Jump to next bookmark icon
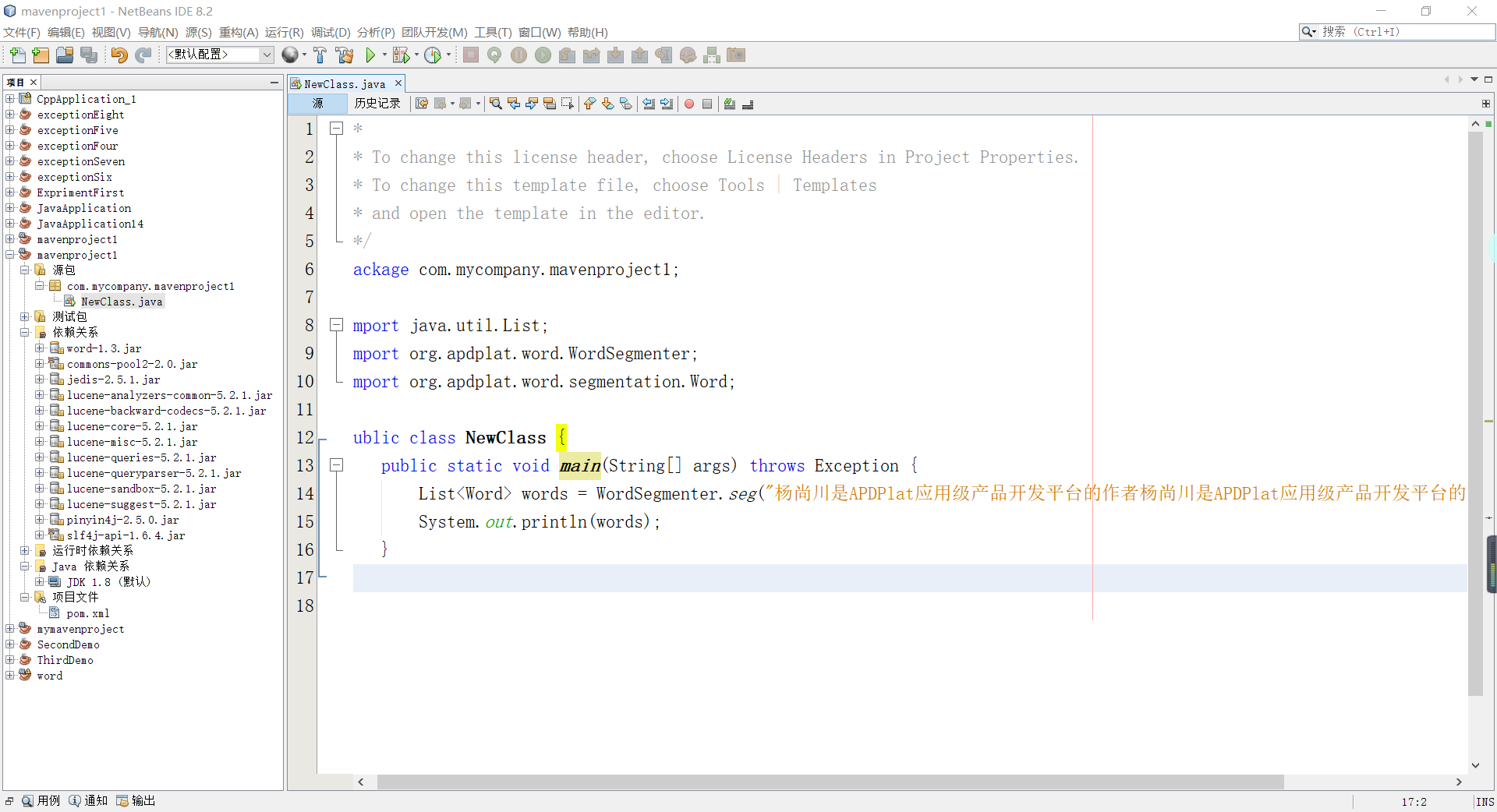The height and width of the screenshot is (812, 1497). pyautogui.click(x=607, y=104)
